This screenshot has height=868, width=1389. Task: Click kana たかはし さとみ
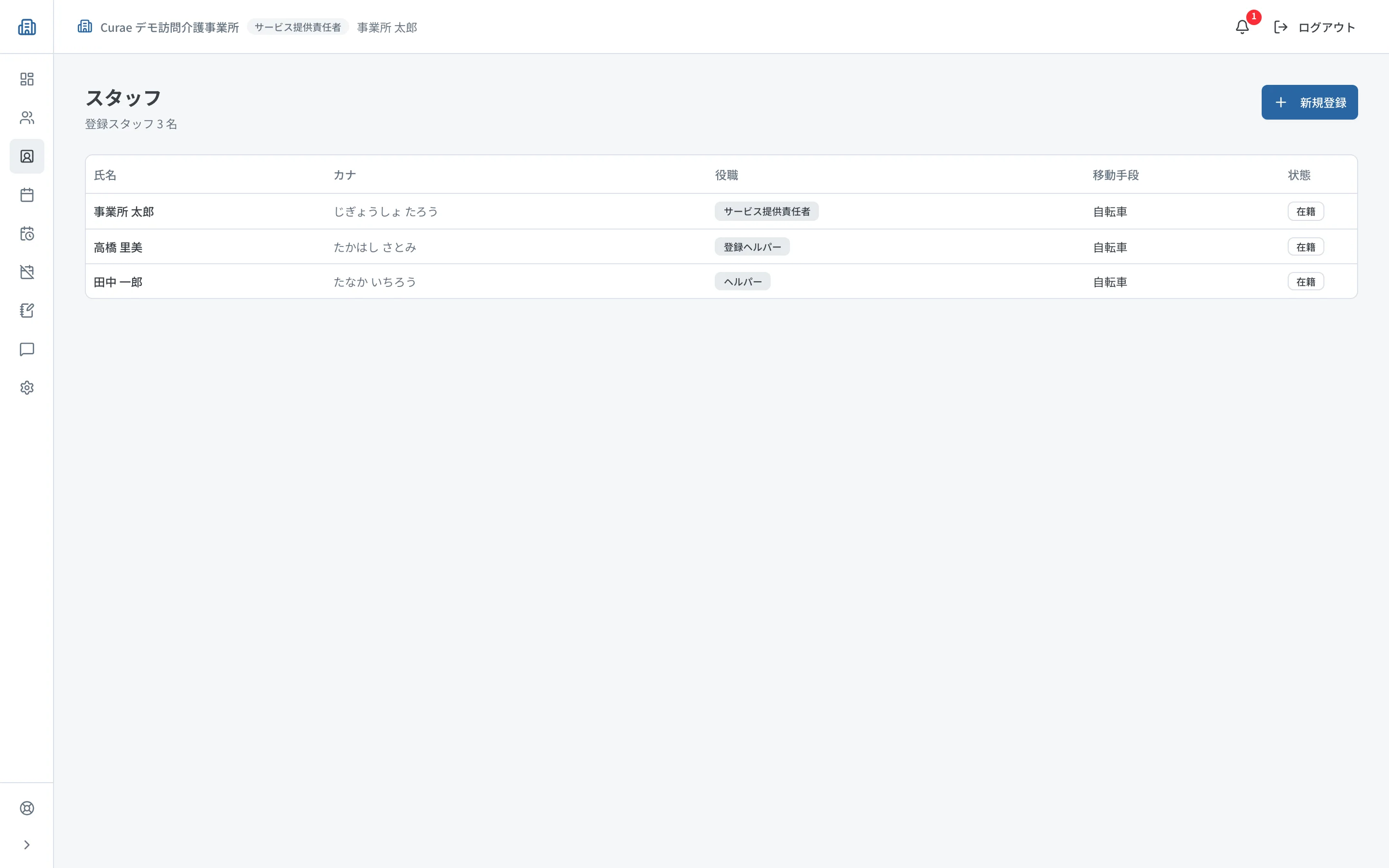tap(375, 247)
